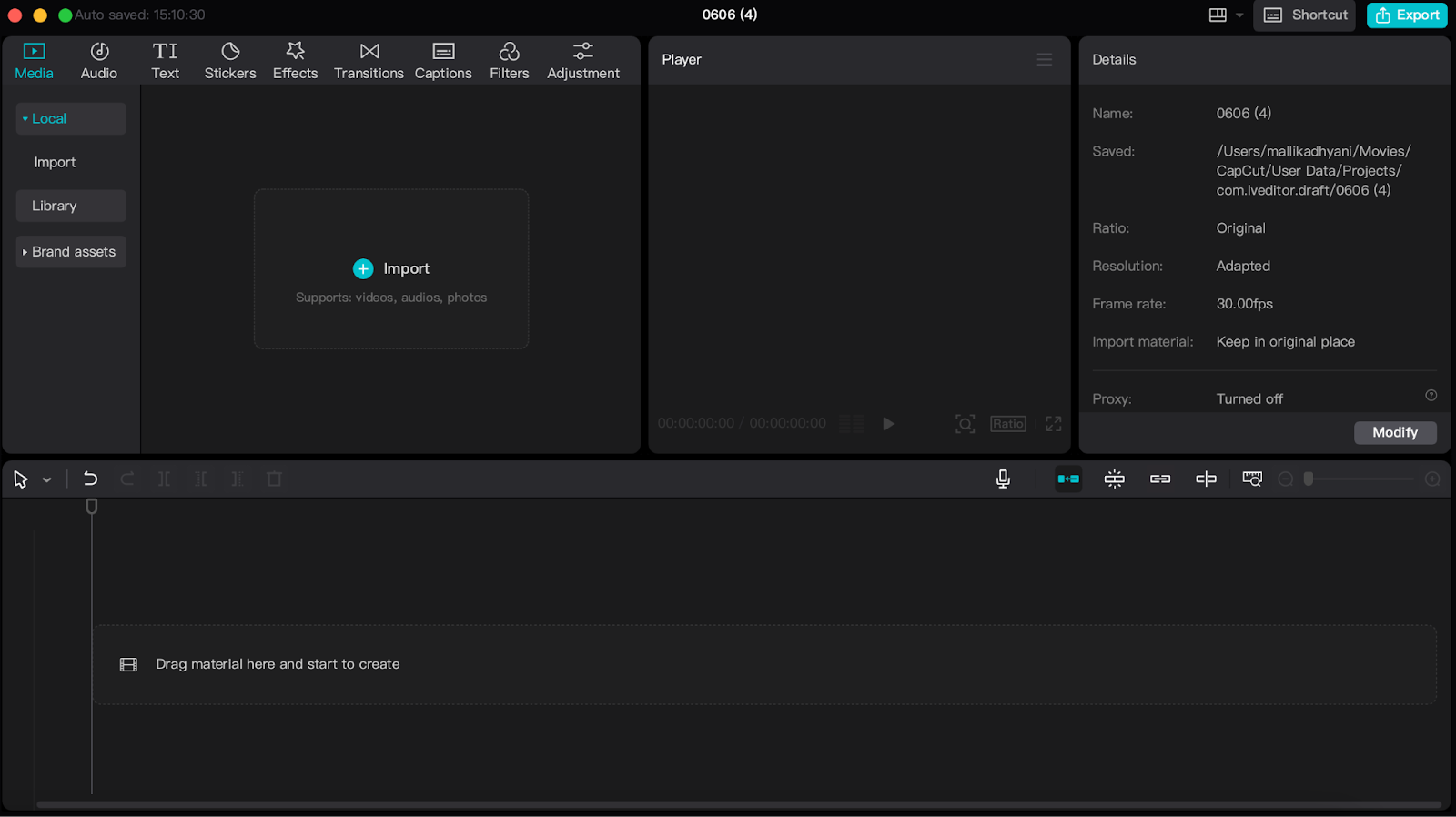Open the Library section
This screenshot has width=1456, height=817.
click(71, 206)
